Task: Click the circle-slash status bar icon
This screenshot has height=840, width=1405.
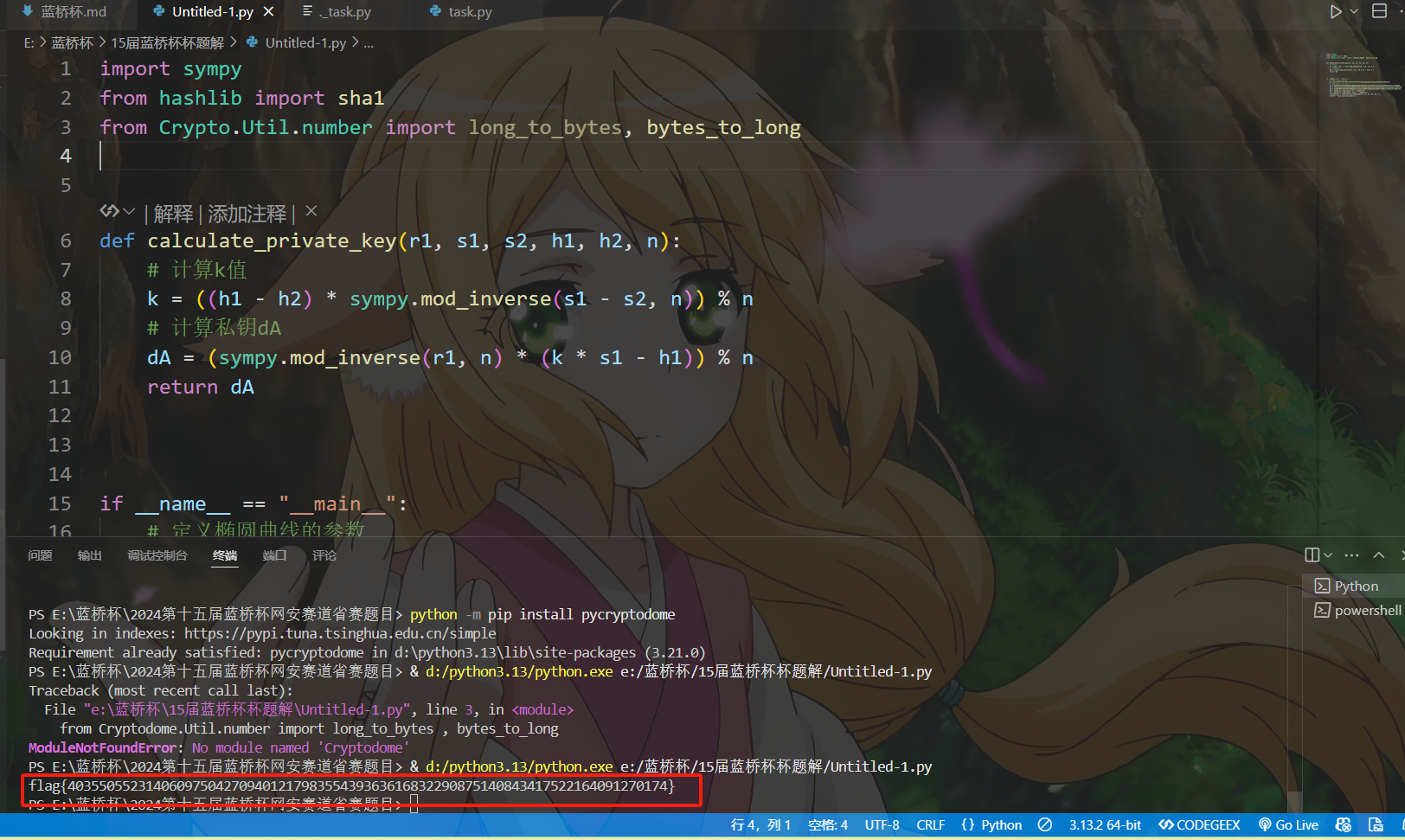Action: [1045, 825]
